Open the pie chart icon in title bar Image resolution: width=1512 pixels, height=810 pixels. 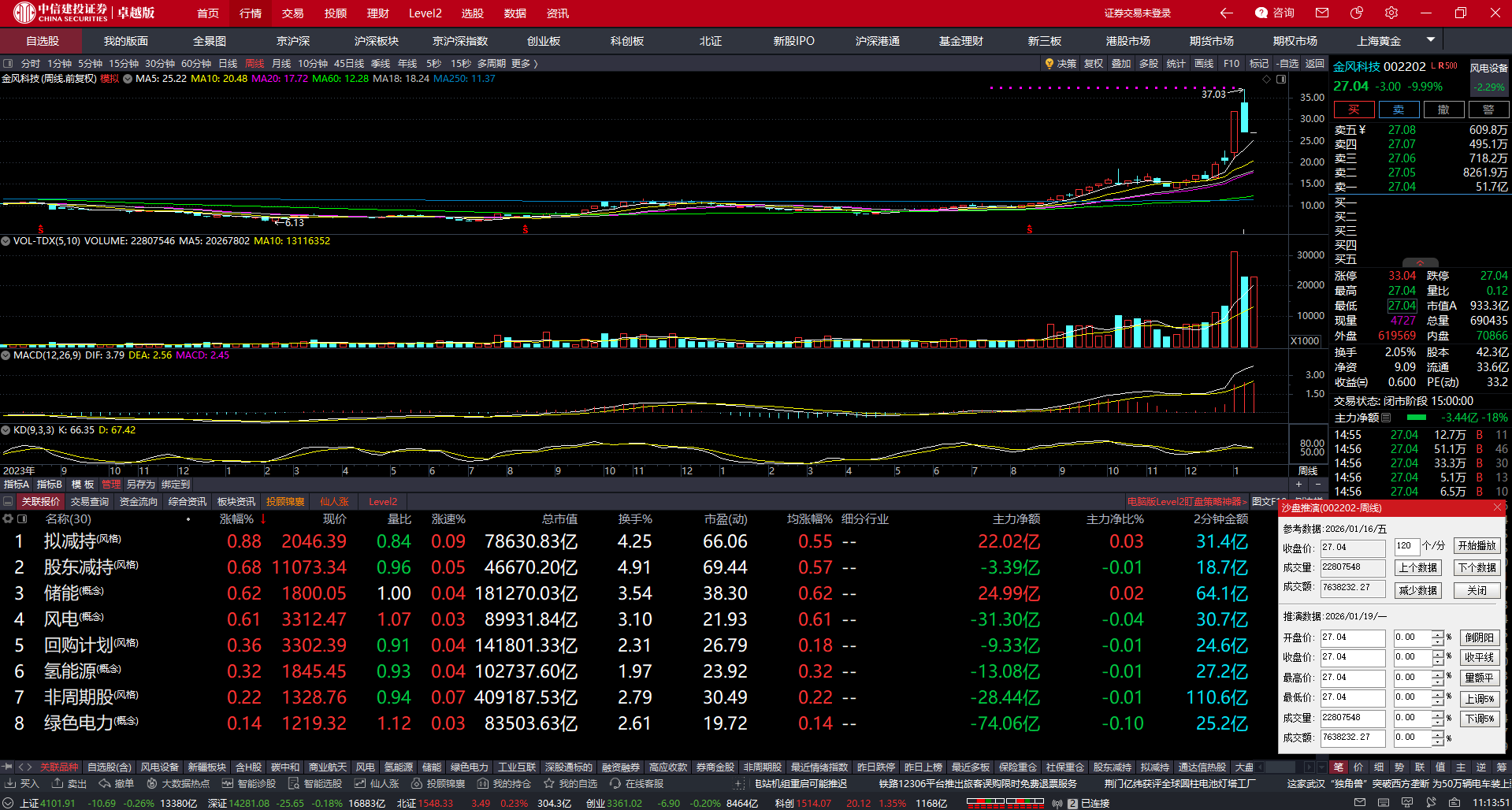(x=1357, y=13)
